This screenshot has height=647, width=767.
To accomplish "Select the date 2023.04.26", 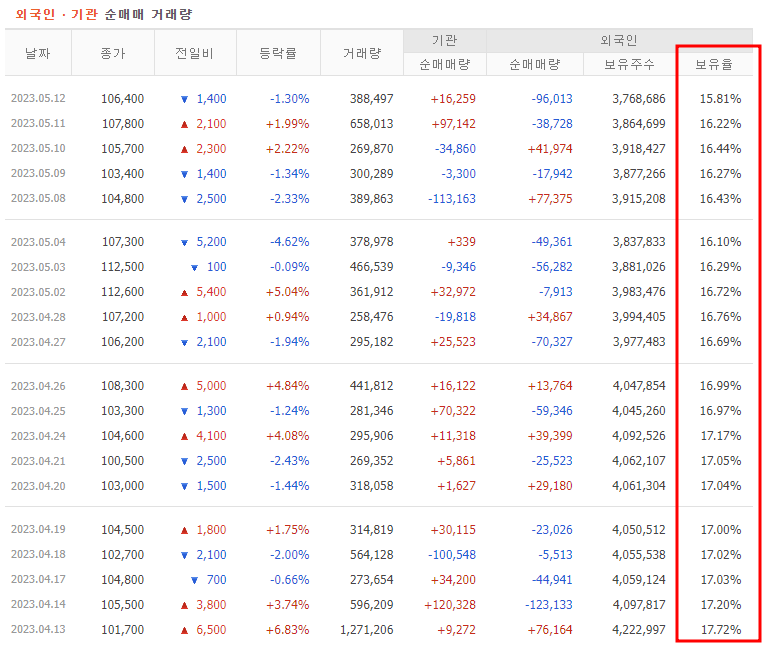I will point(38,386).
